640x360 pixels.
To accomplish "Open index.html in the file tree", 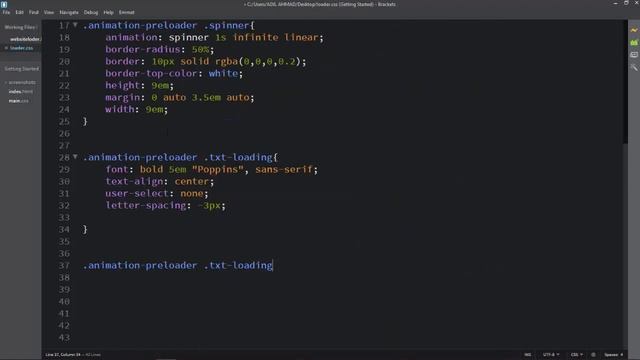I will point(21,92).
